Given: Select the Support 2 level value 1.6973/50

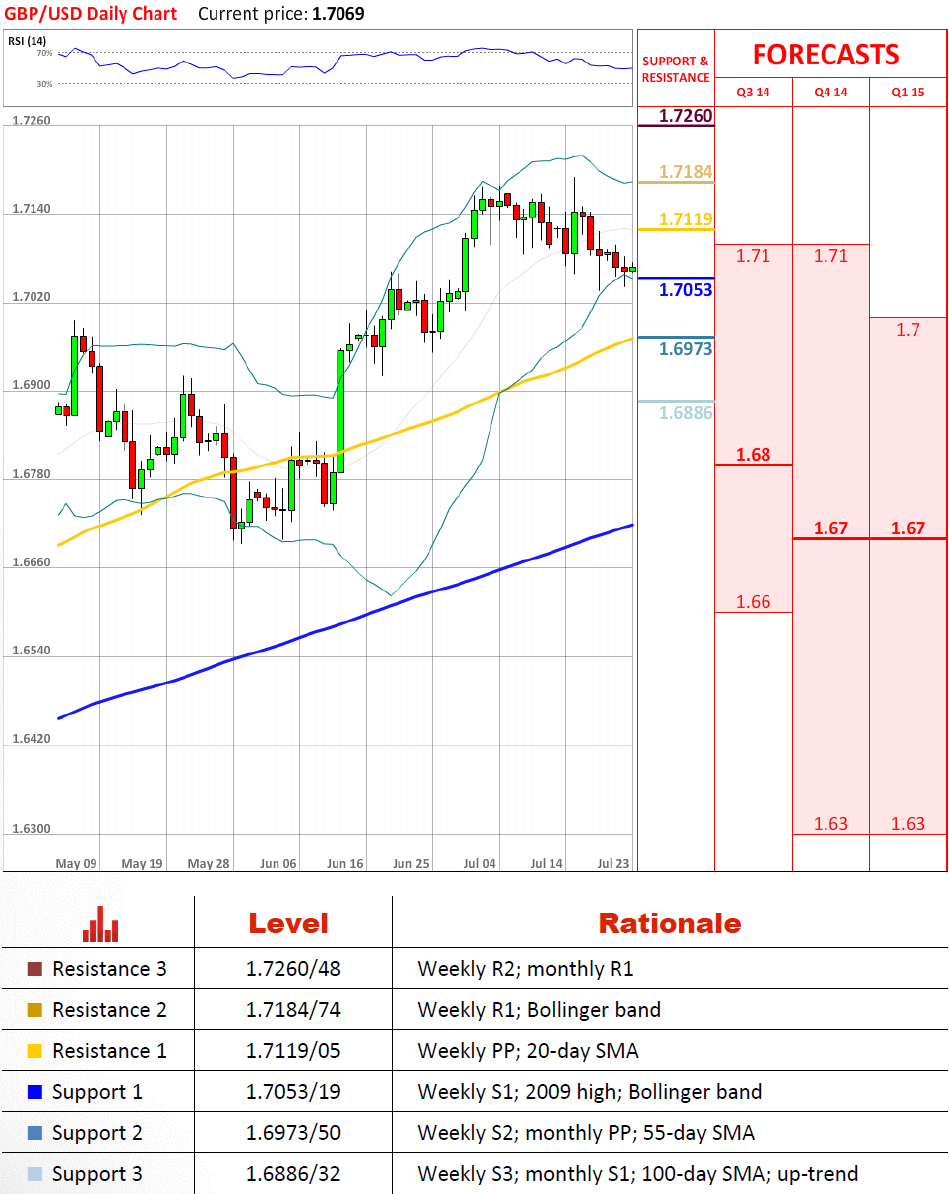Looking at the screenshot, I should pos(293,1133).
